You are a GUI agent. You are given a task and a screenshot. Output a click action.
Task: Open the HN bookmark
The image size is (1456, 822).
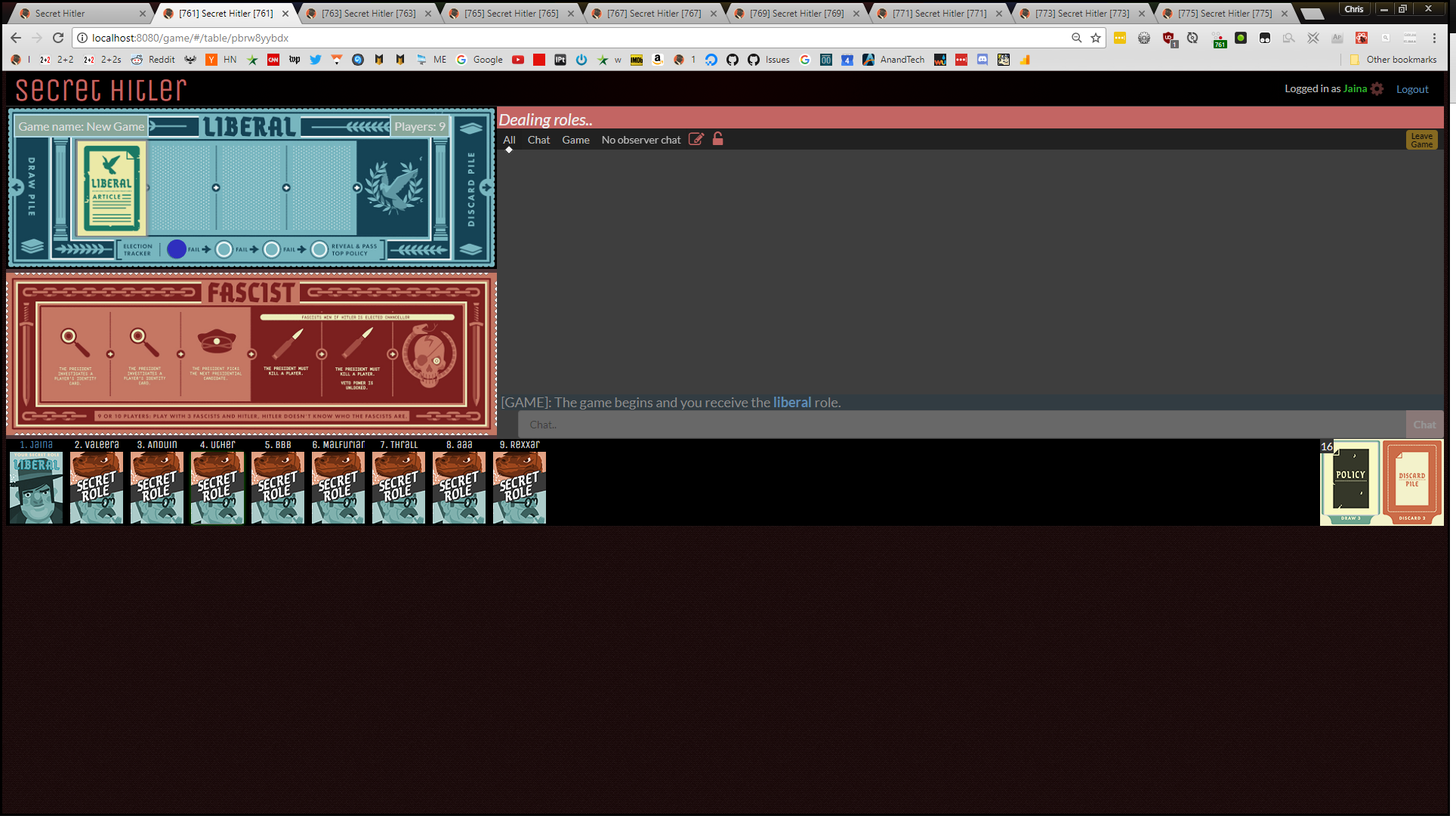(222, 60)
